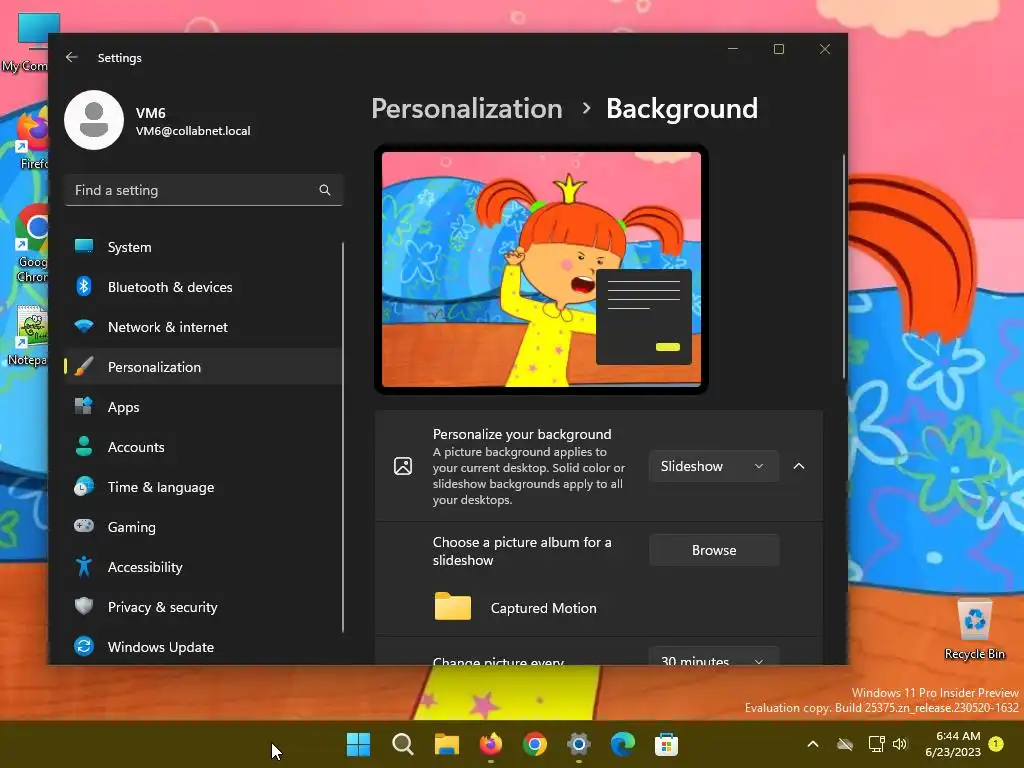This screenshot has height=768, width=1024.
Task: Show hidden icons in system tray
Action: pos(812,744)
